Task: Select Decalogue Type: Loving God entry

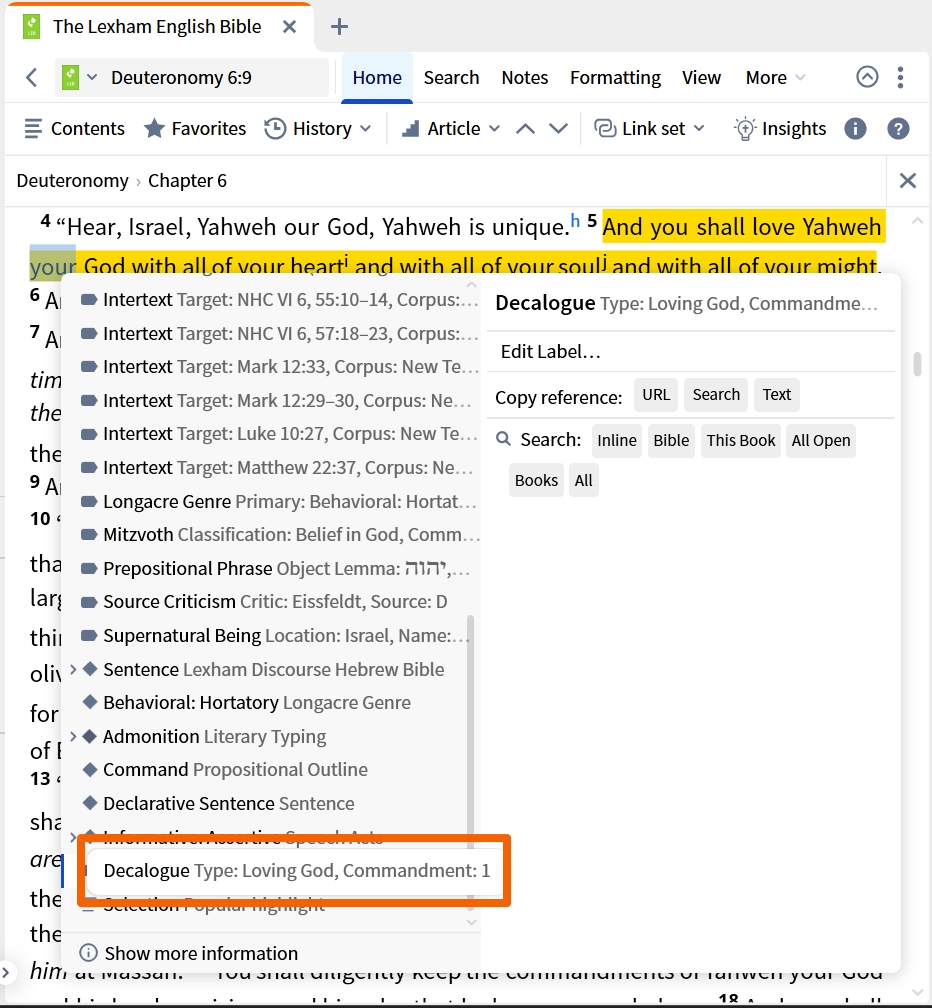Action: [x=294, y=870]
